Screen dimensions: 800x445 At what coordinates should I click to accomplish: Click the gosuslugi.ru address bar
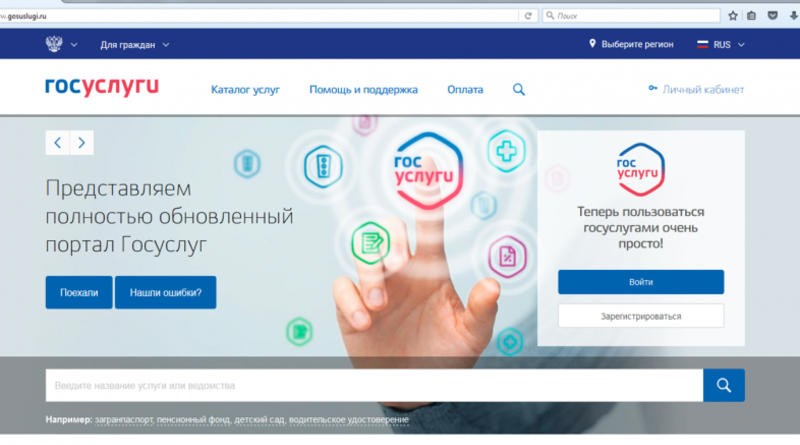tap(258, 16)
